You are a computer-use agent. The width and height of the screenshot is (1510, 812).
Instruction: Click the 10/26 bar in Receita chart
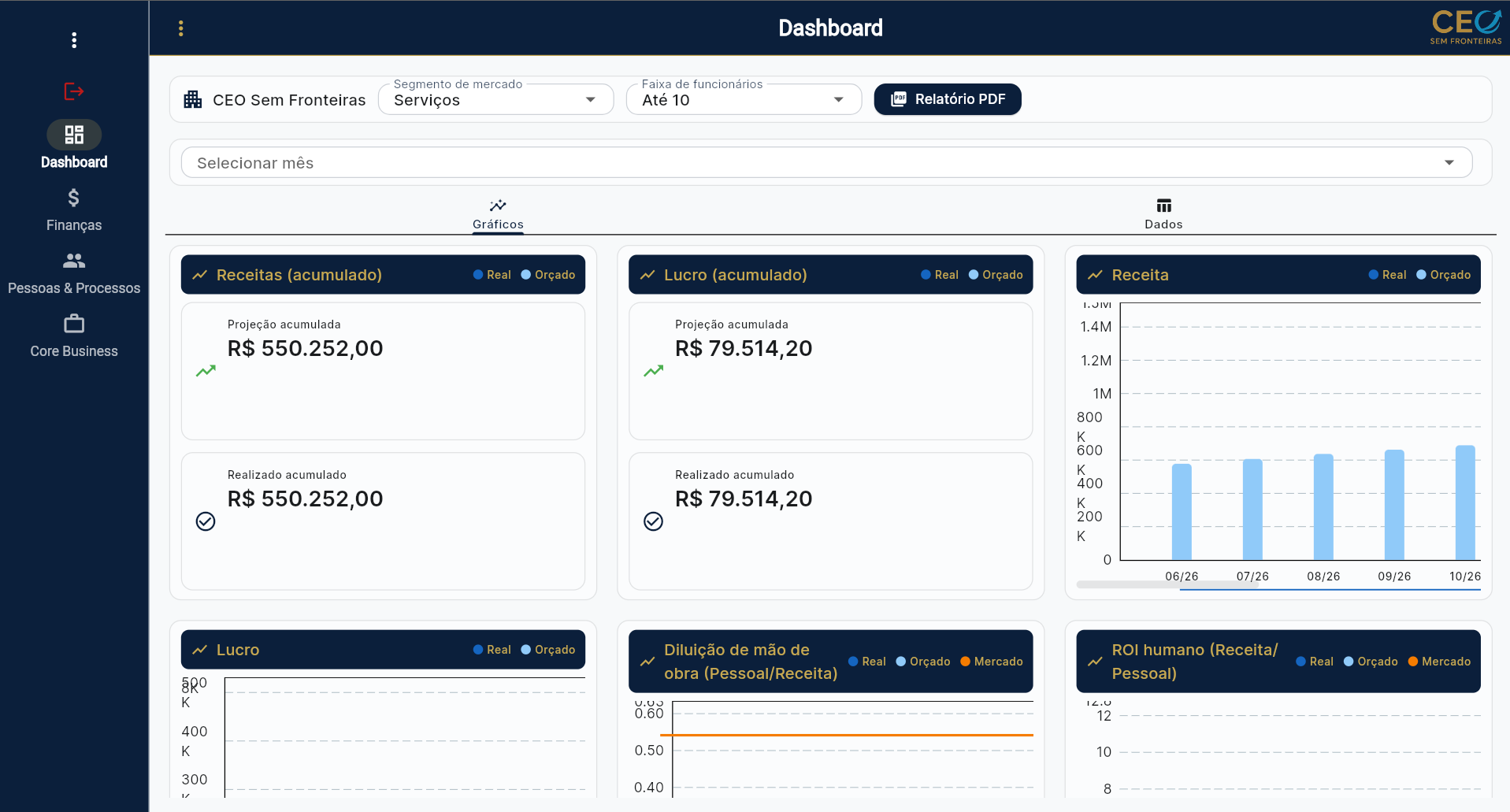click(1465, 502)
